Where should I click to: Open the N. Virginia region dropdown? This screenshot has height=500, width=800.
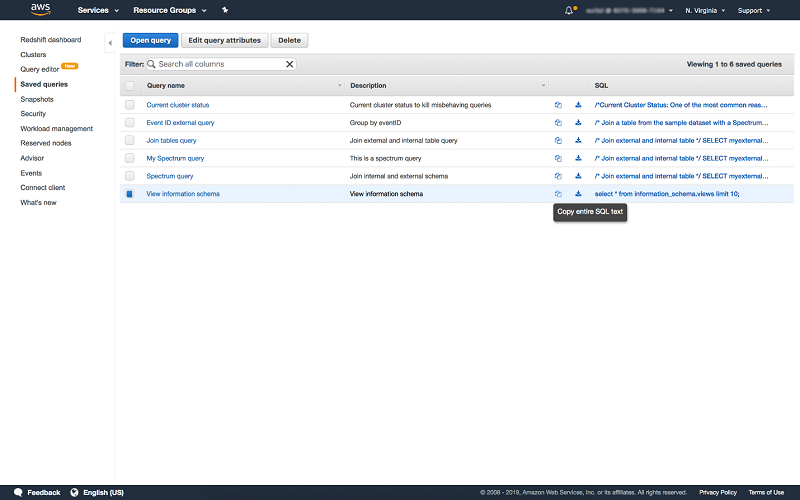coord(705,10)
